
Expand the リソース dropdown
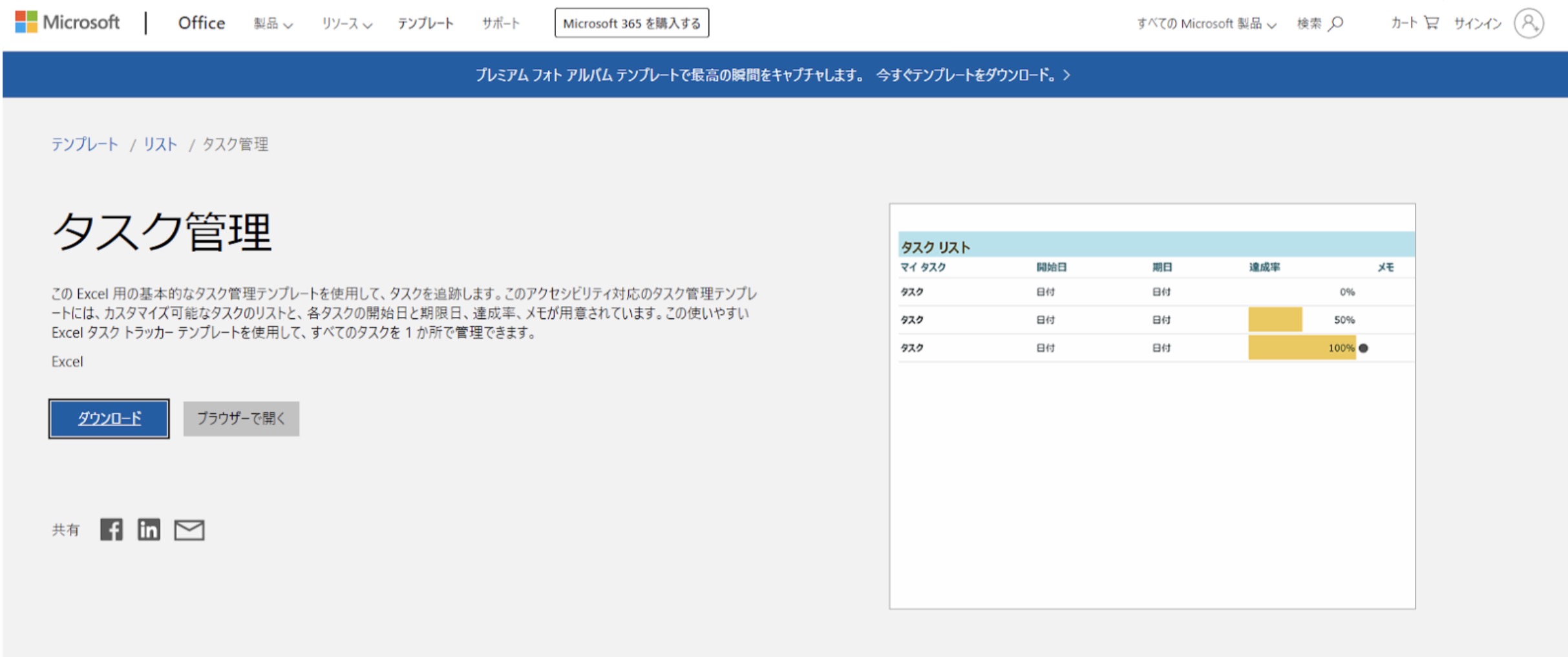(346, 23)
